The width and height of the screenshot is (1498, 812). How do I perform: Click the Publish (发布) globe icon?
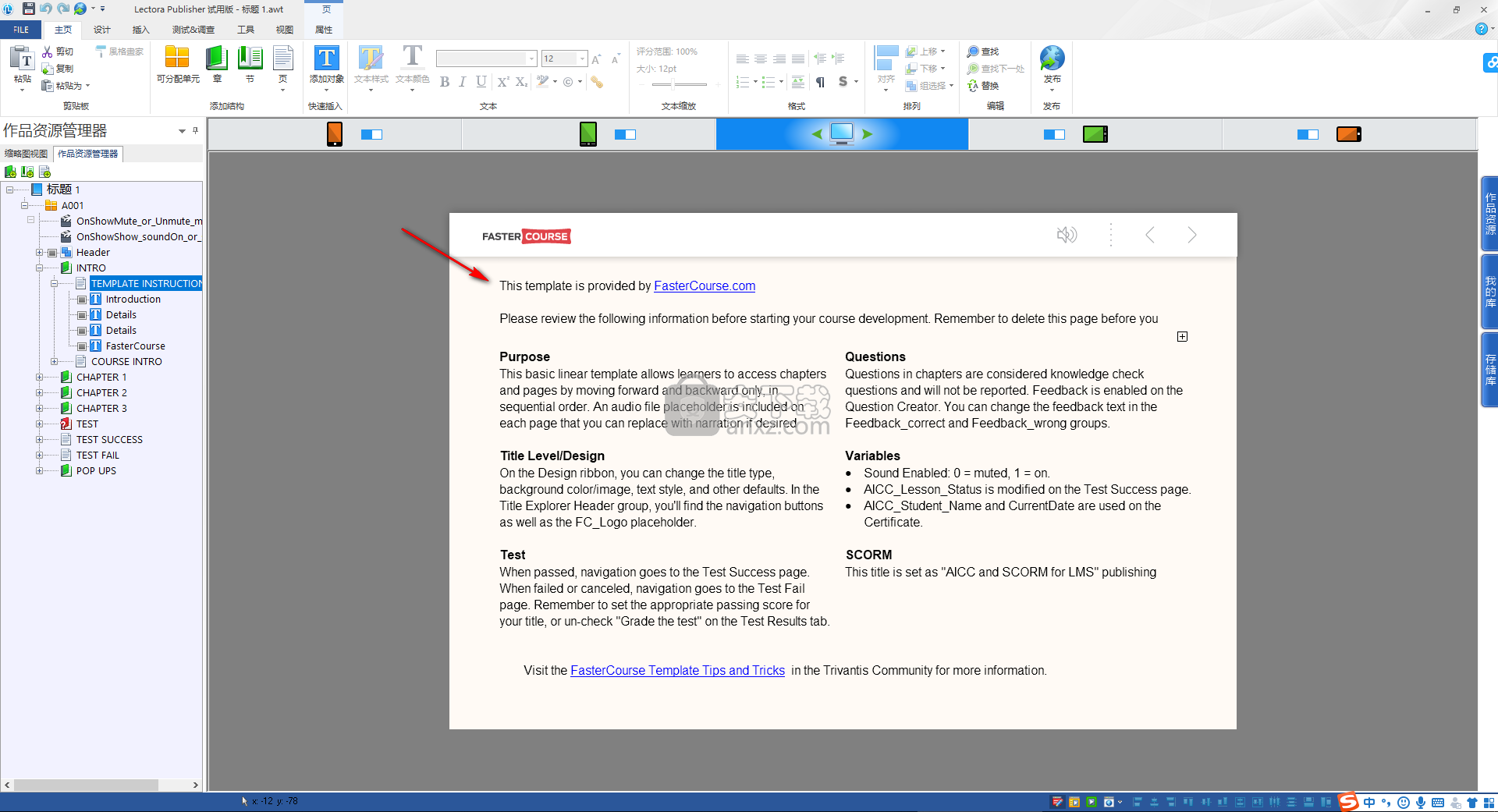pos(1052,59)
